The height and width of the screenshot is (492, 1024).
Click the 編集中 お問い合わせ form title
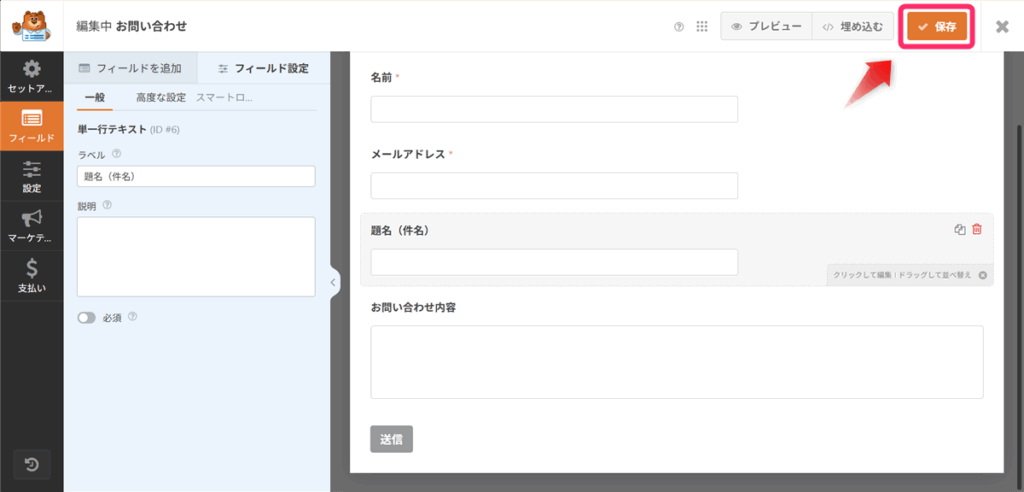pos(132,27)
